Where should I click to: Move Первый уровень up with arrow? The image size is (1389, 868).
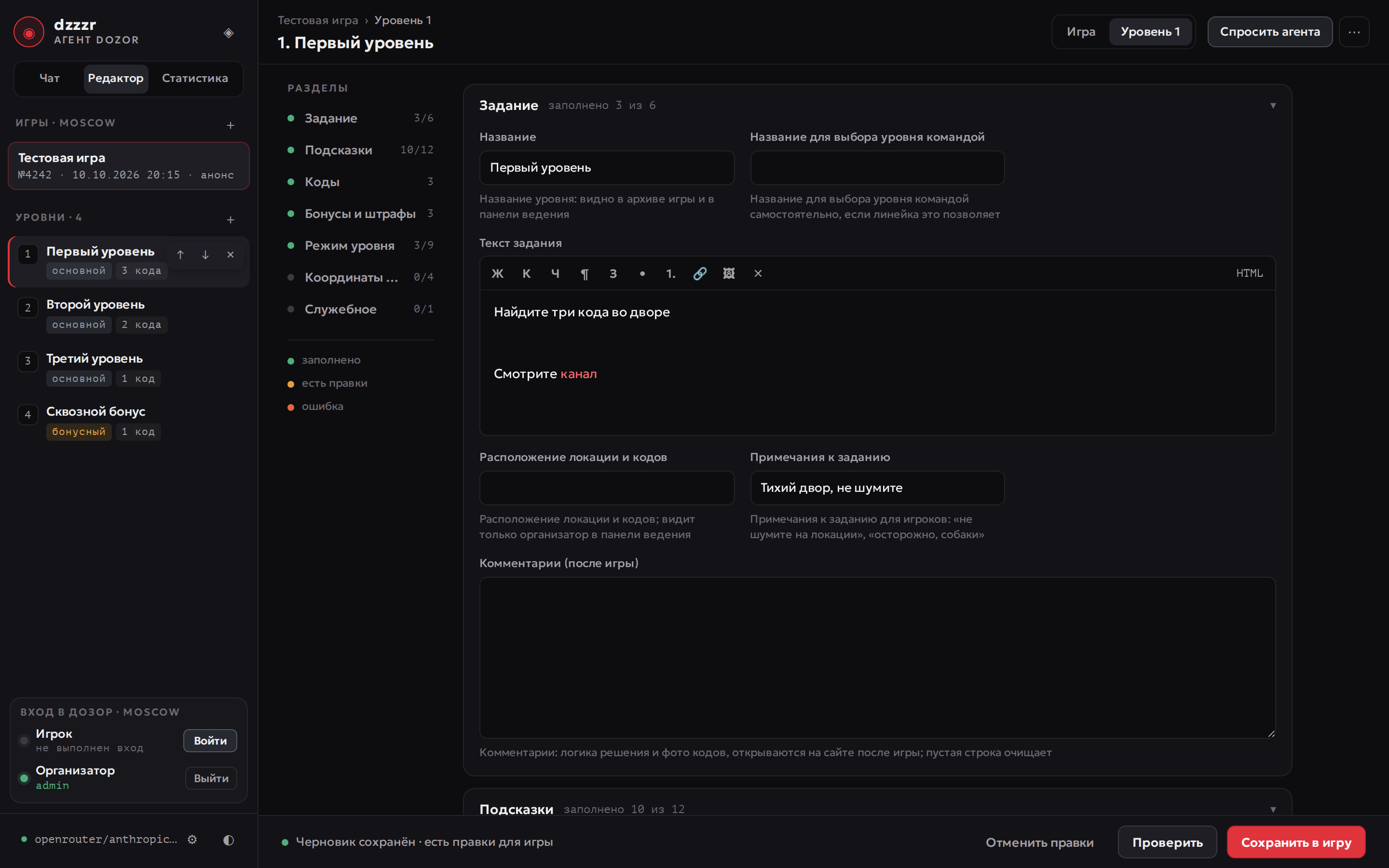180,255
